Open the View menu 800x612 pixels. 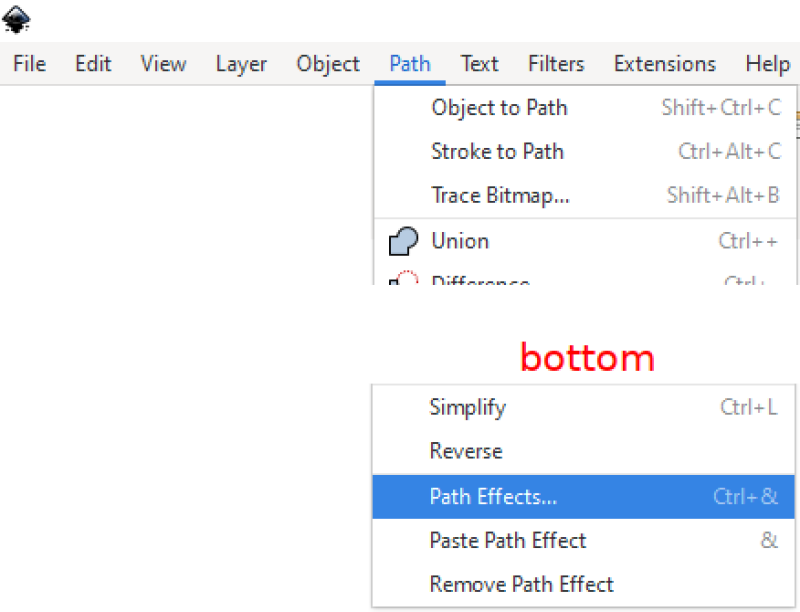[163, 64]
